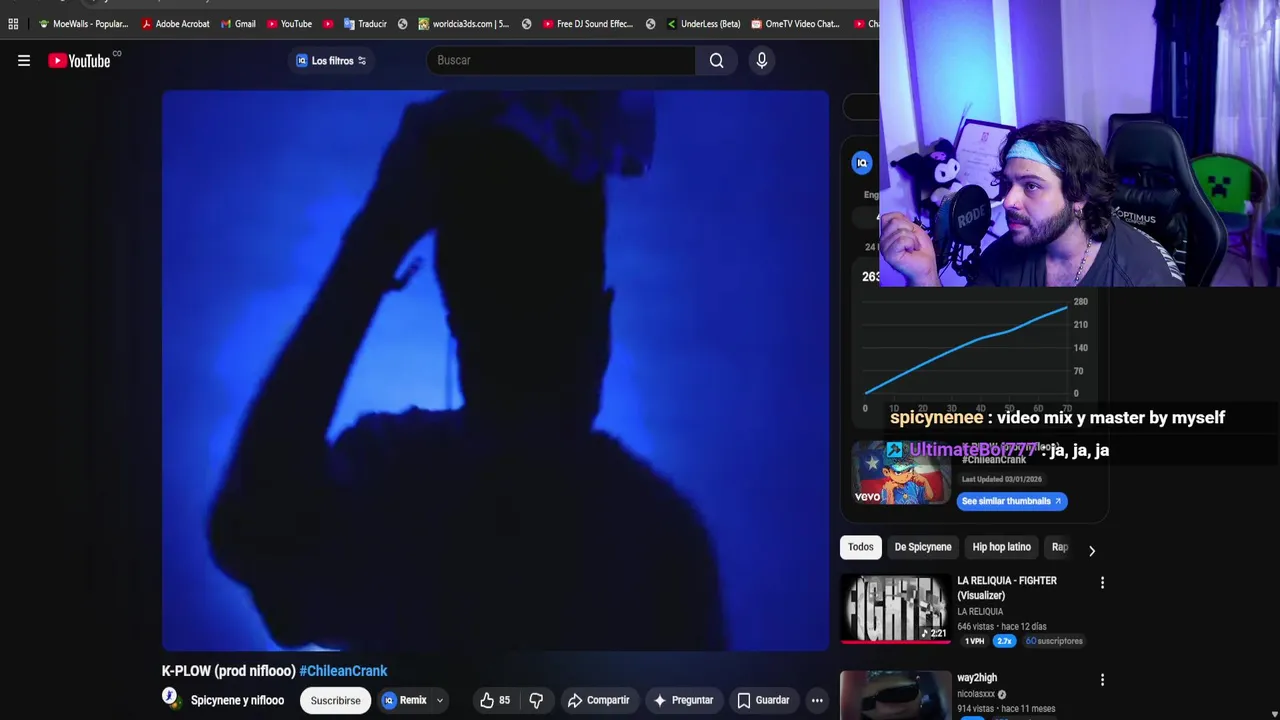Viewport: 1280px width, 720px height.
Task: Dislike the video with thumbs down
Action: [536, 700]
